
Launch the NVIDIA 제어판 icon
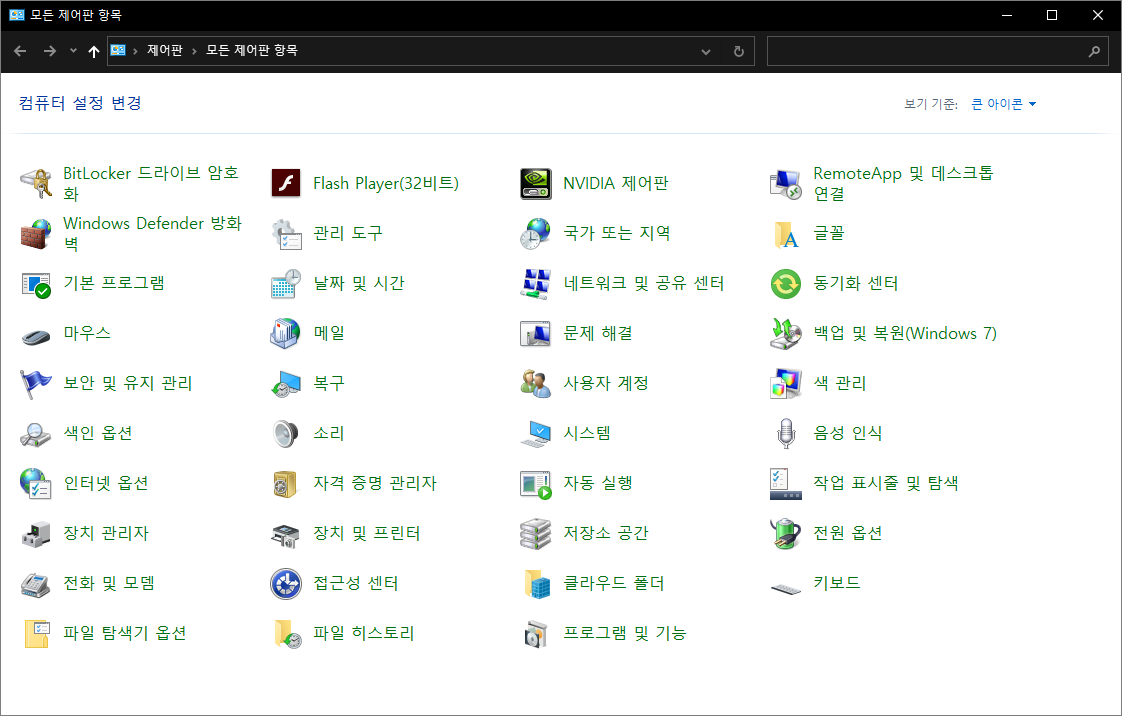click(535, 183)
